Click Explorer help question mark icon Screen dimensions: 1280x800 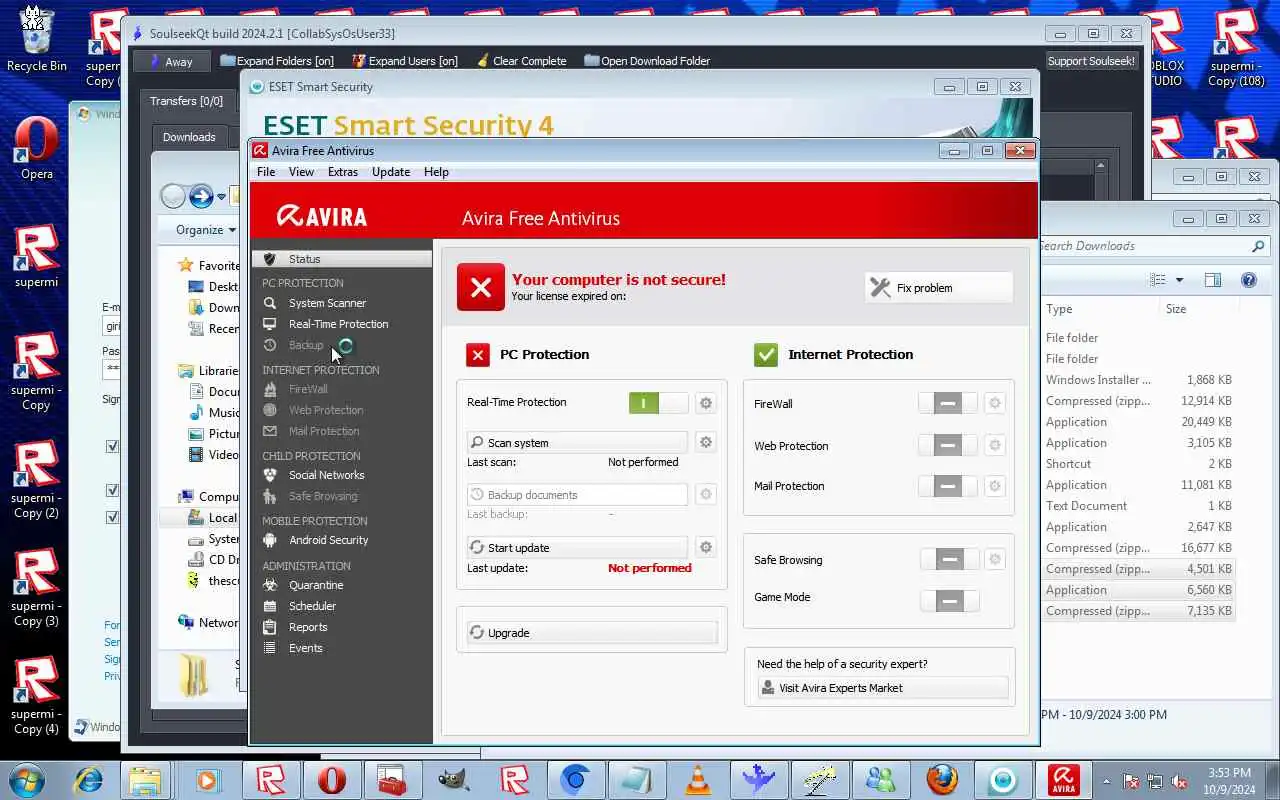click(1249, 280)
